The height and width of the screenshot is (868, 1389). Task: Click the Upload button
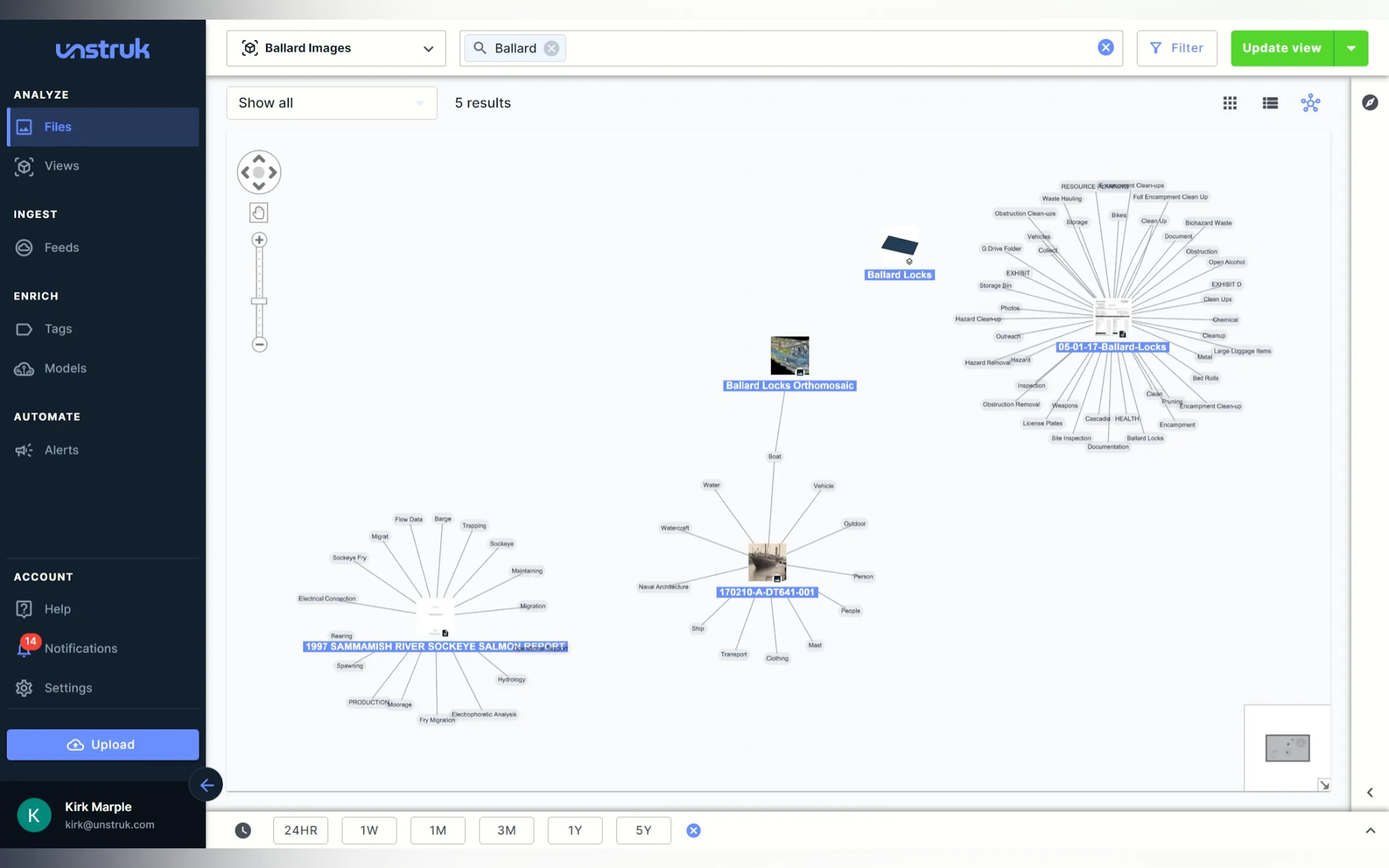pos(103,744)
